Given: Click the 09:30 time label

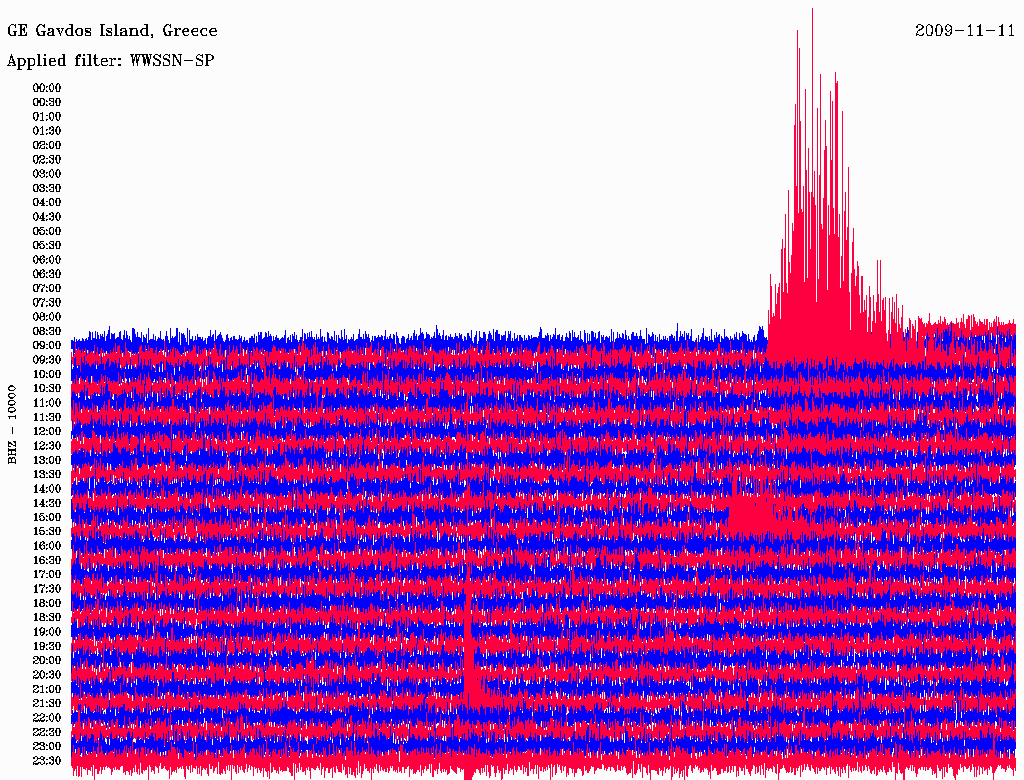Looking at the screenshot, I should [x=47, y=360].
